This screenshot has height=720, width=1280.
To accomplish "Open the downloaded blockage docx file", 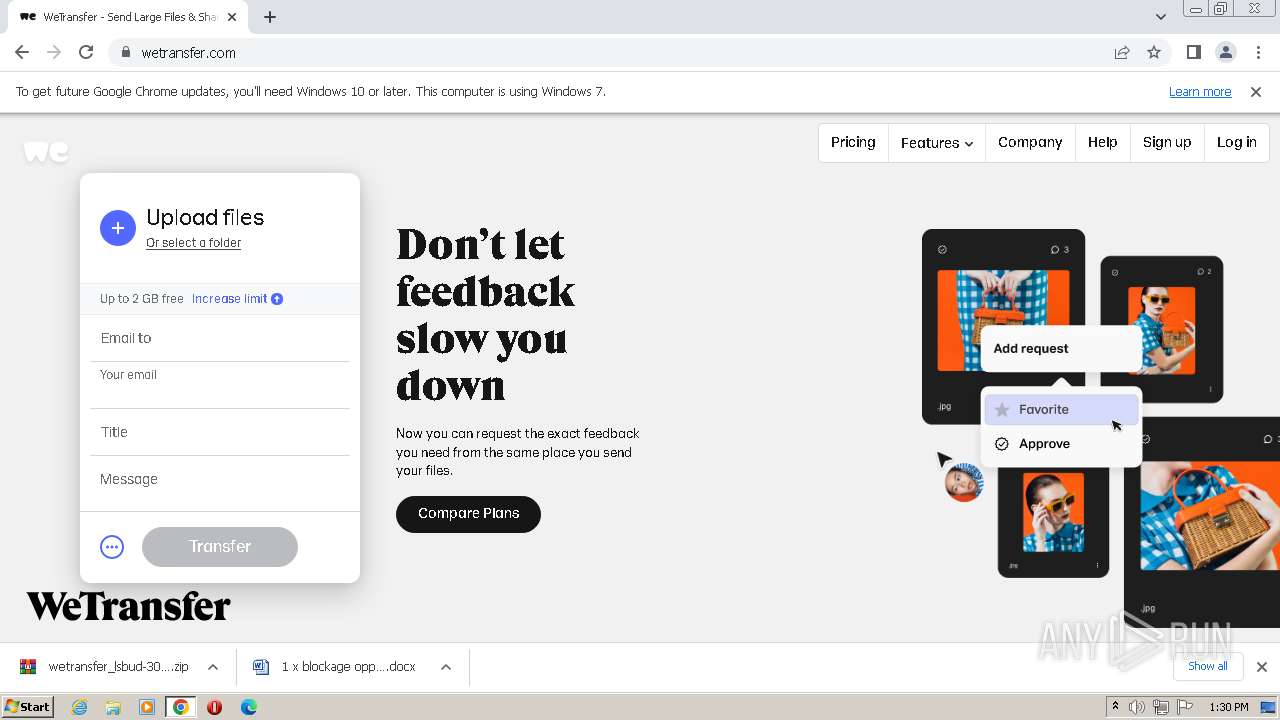I will 337,667.
